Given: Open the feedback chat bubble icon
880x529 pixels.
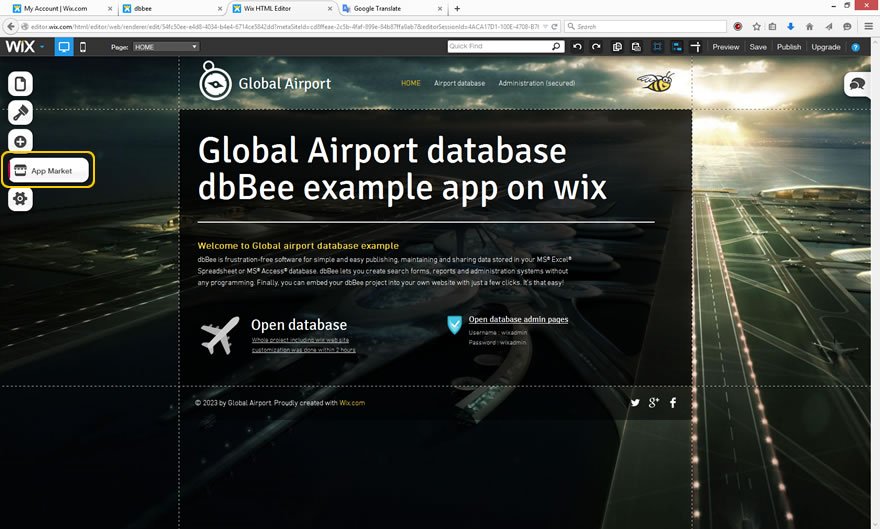Looking at the screenshot, I should (857, 85).
